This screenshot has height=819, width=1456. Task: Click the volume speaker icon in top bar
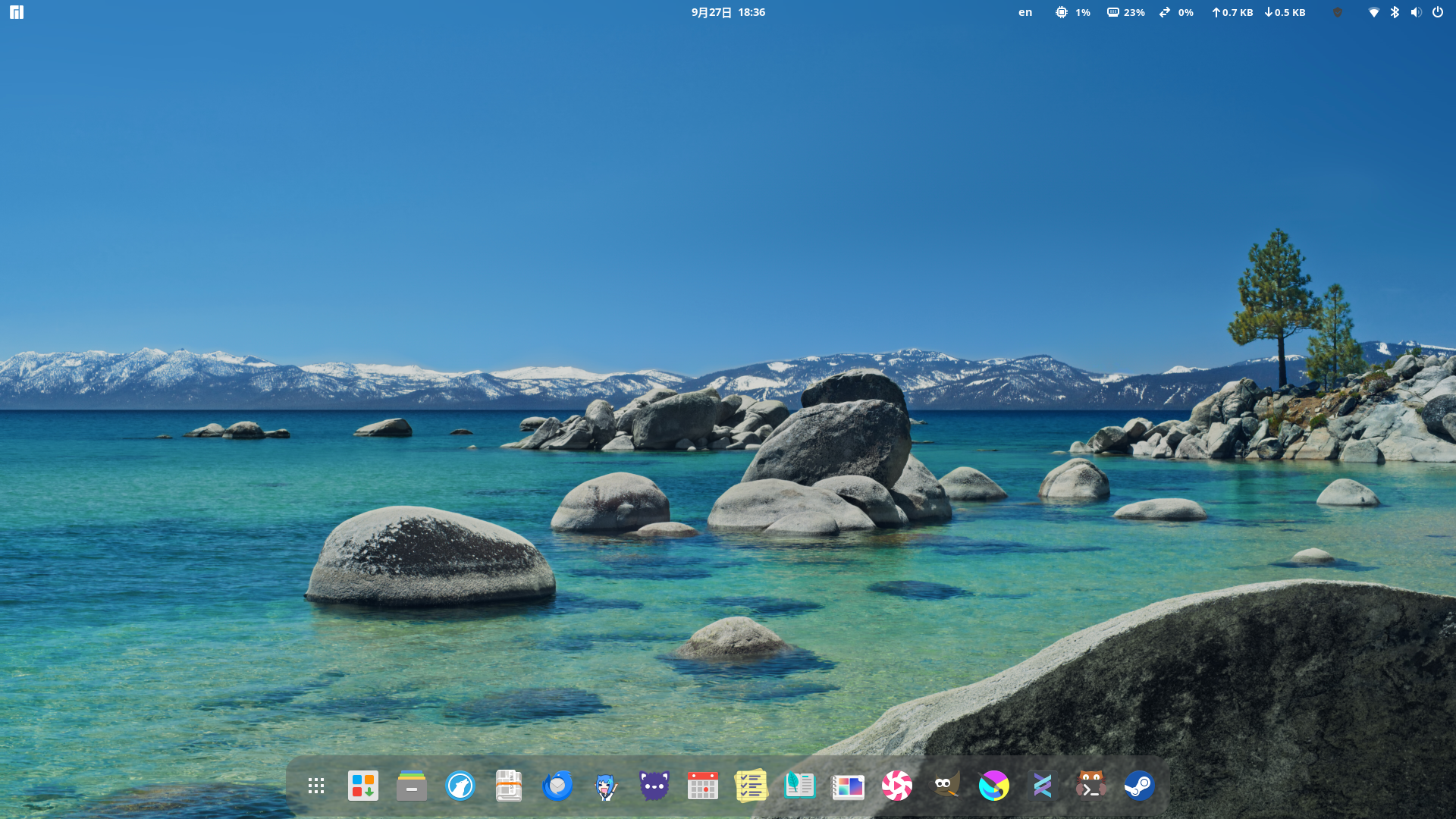pyautogui.click(x=1416, y=12)
